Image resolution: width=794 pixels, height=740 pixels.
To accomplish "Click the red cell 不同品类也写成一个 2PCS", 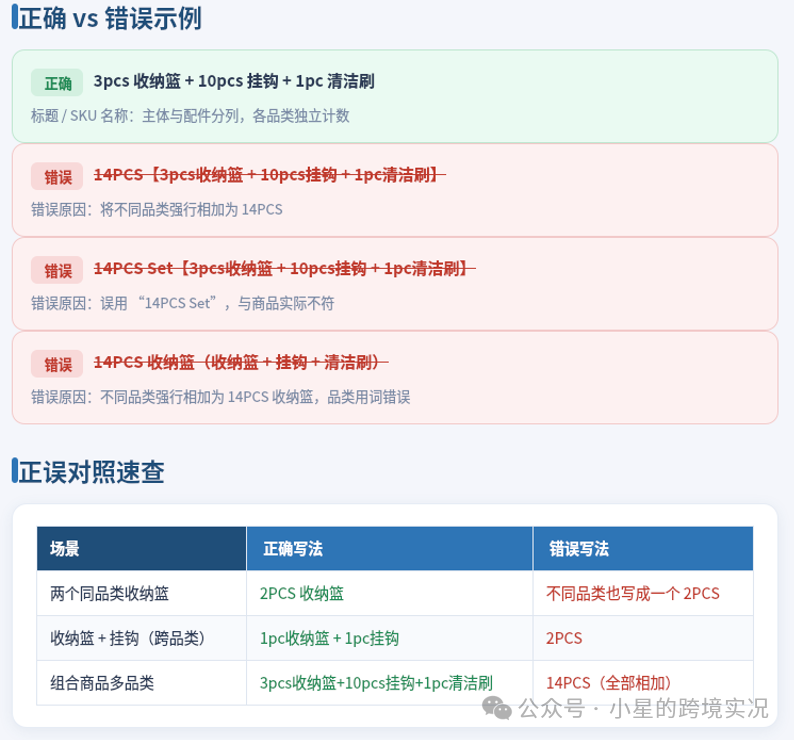I will 643,593.
